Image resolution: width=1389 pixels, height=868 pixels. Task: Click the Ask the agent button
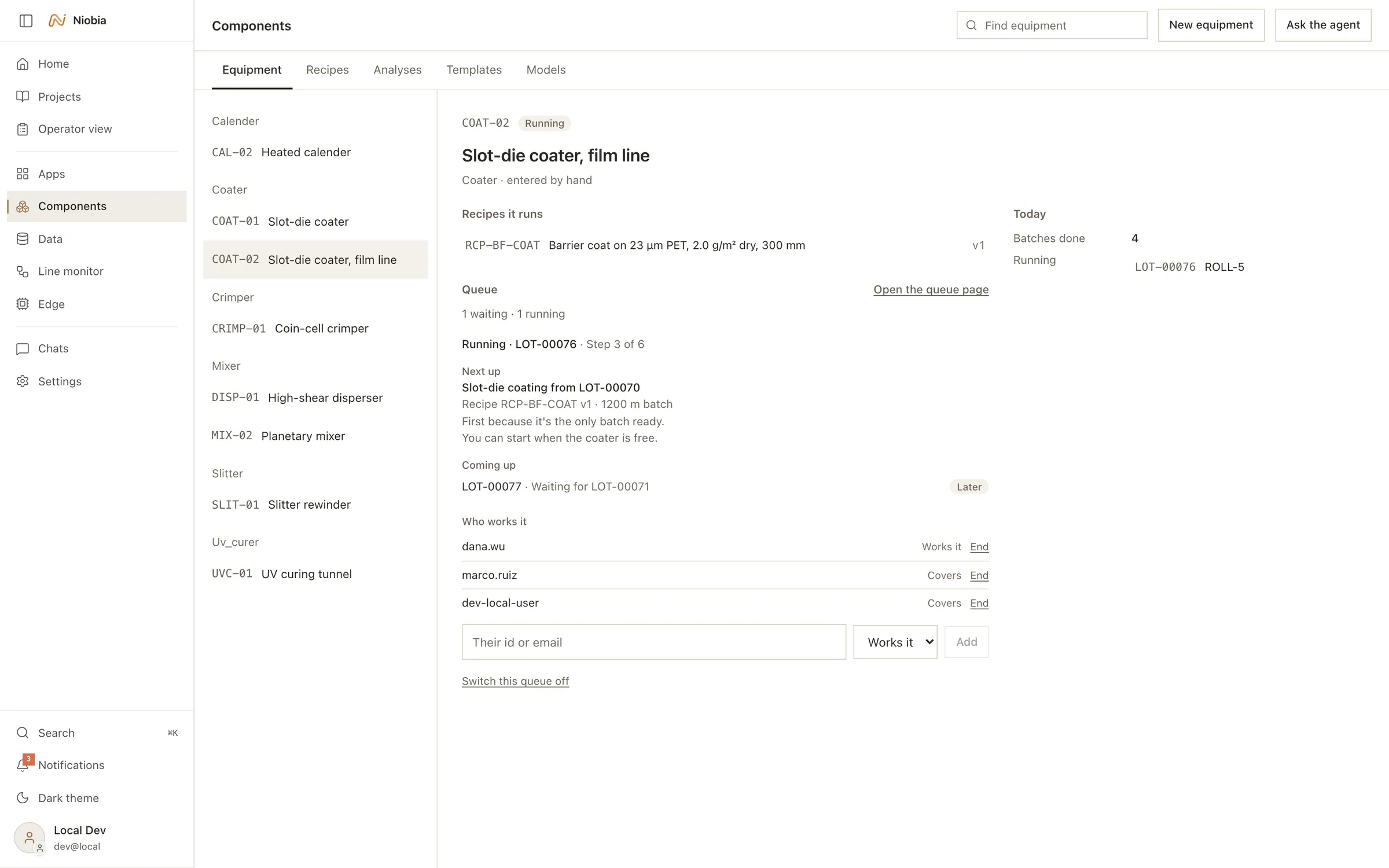[1323, 25]
